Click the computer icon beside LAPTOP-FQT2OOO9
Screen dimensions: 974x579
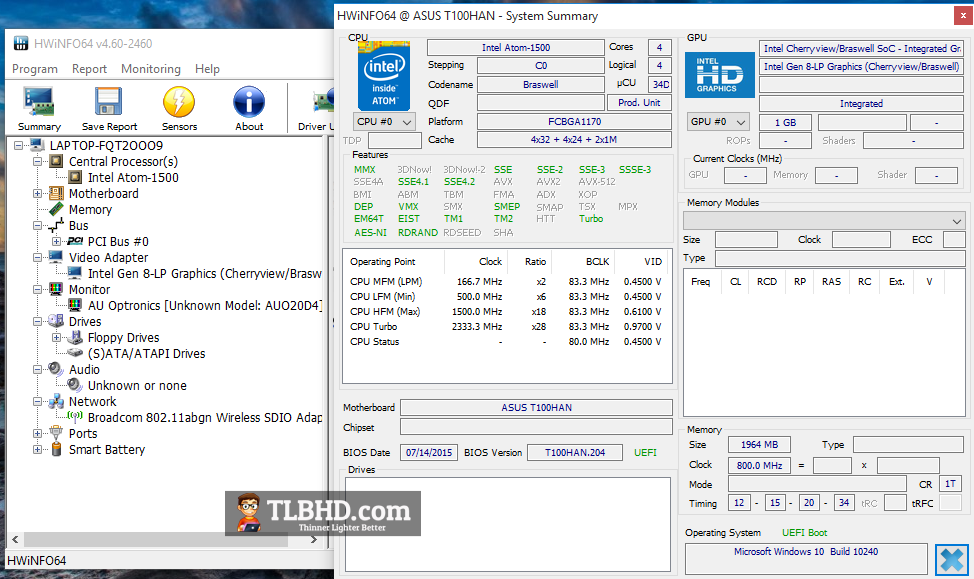click(x=37, y=145)
